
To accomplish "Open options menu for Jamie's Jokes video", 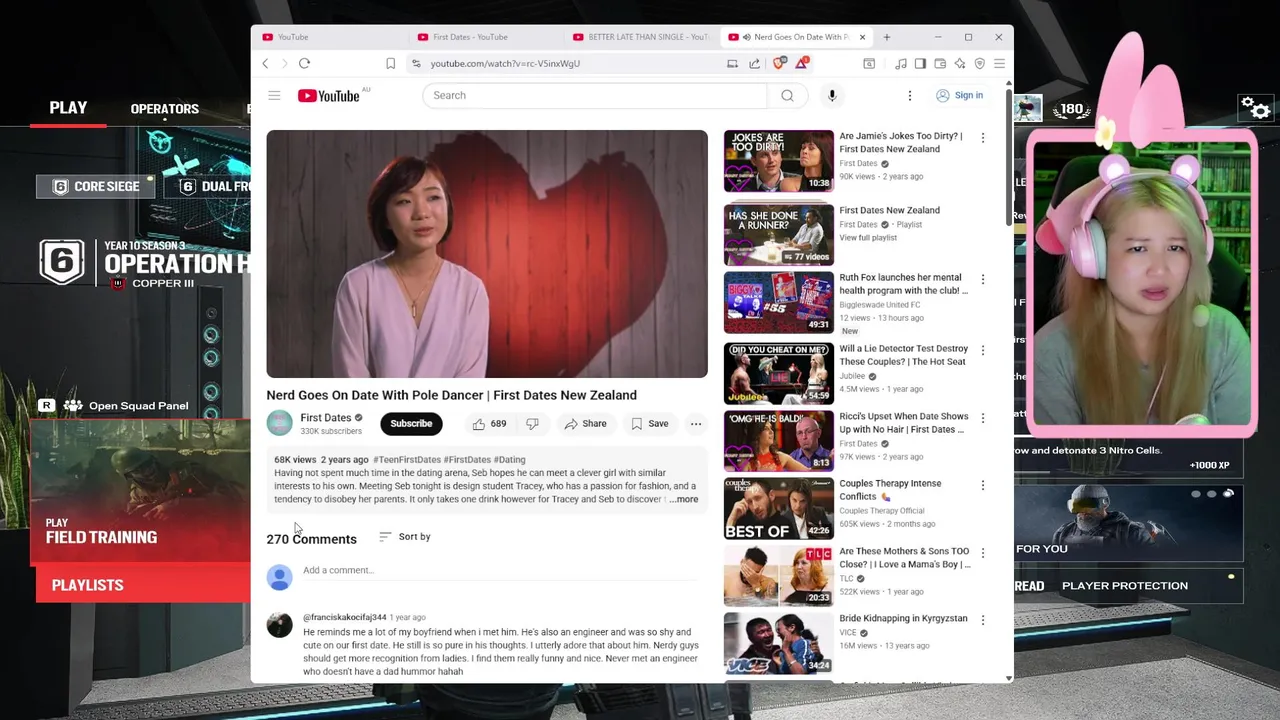I will 982,138.
